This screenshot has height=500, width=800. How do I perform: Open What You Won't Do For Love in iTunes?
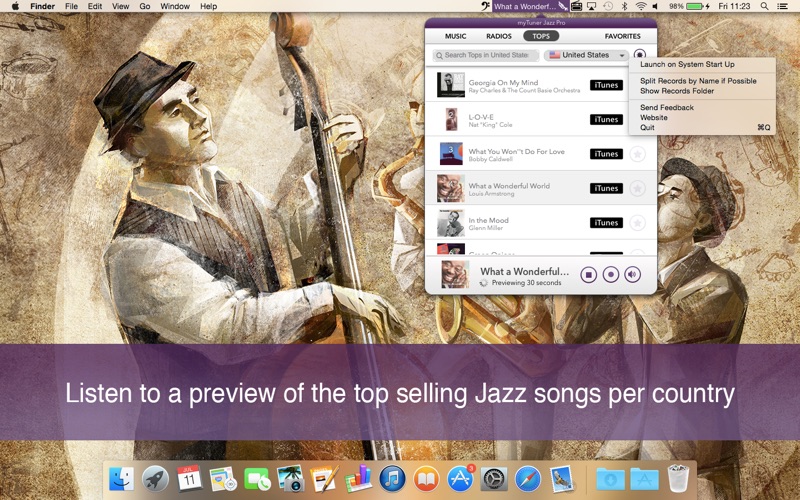(x=606, y=154)
